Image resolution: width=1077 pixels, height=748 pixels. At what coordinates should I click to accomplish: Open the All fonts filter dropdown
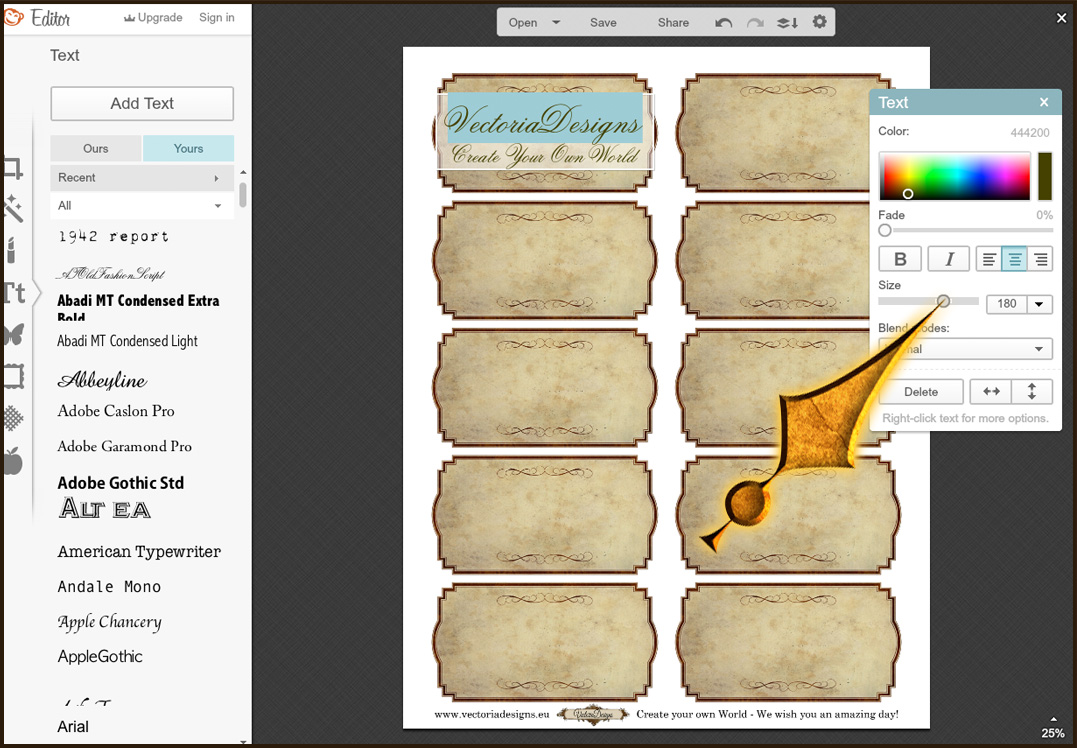tap(142, 205)
